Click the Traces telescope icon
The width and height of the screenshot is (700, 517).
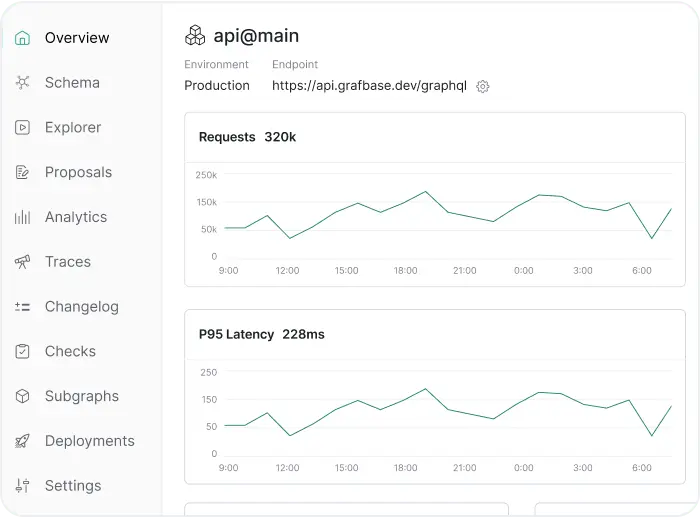coord(22,262)
